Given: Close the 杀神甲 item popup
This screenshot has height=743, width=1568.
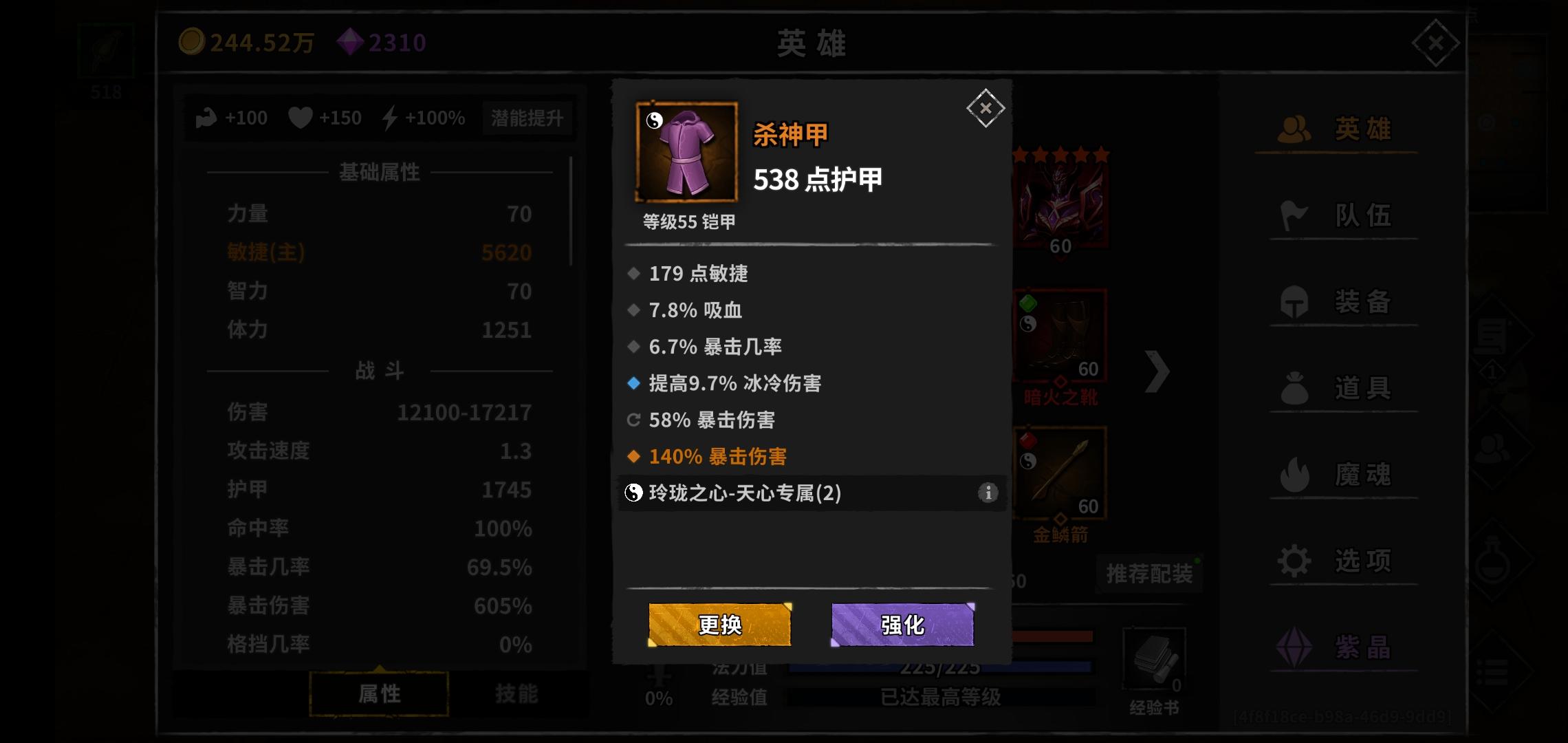Looking at the screenshot, I should (x=986, y=108).
